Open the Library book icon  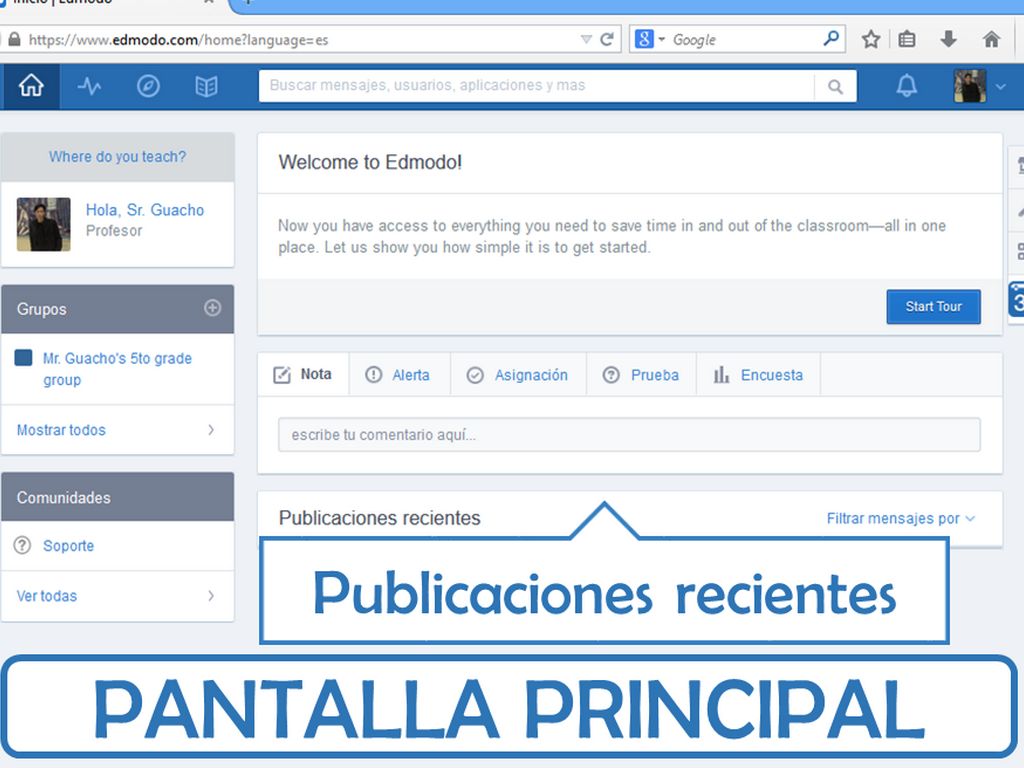206,87
